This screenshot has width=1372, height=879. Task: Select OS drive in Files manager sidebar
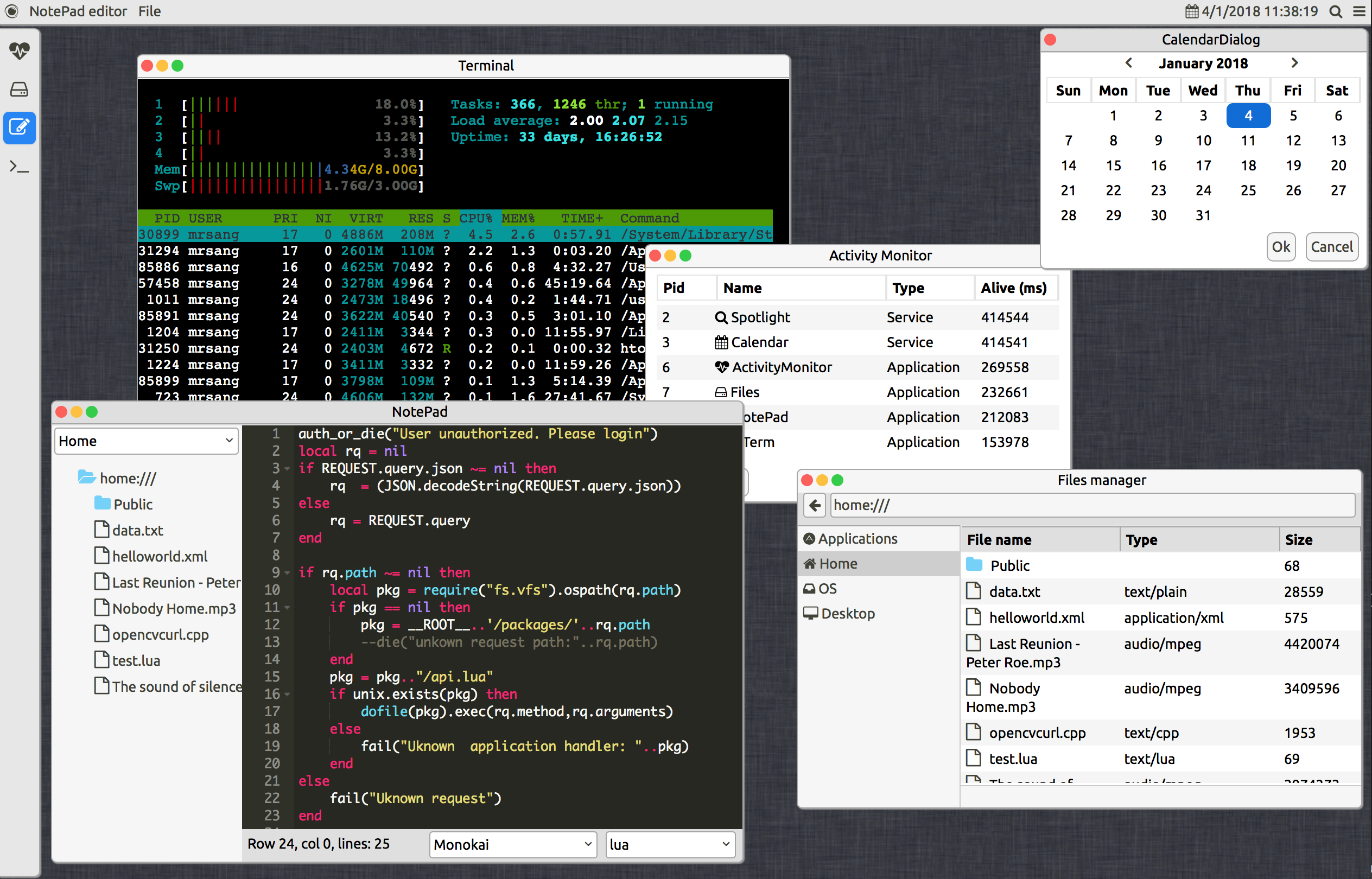pyautogui.click(x=879, y=589)
